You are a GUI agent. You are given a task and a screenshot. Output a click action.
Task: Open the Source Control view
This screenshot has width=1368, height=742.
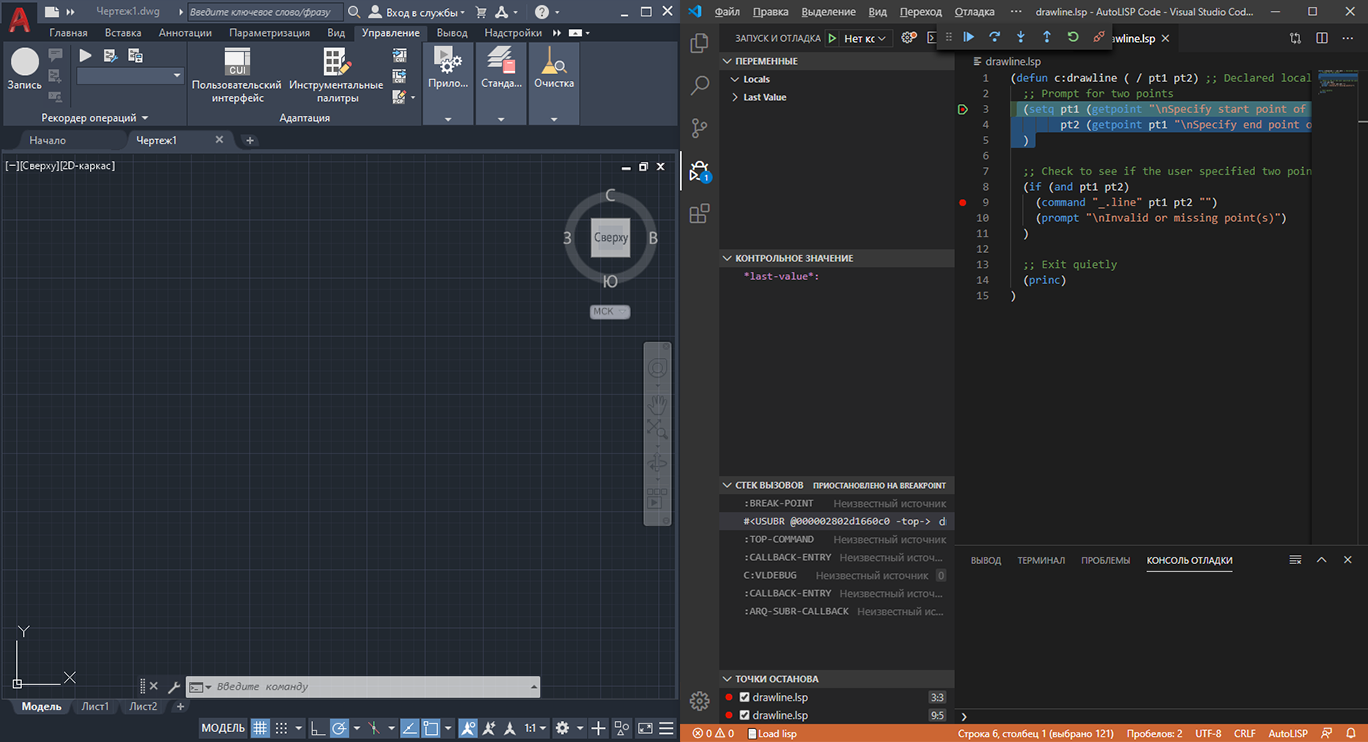coord(699,128)
